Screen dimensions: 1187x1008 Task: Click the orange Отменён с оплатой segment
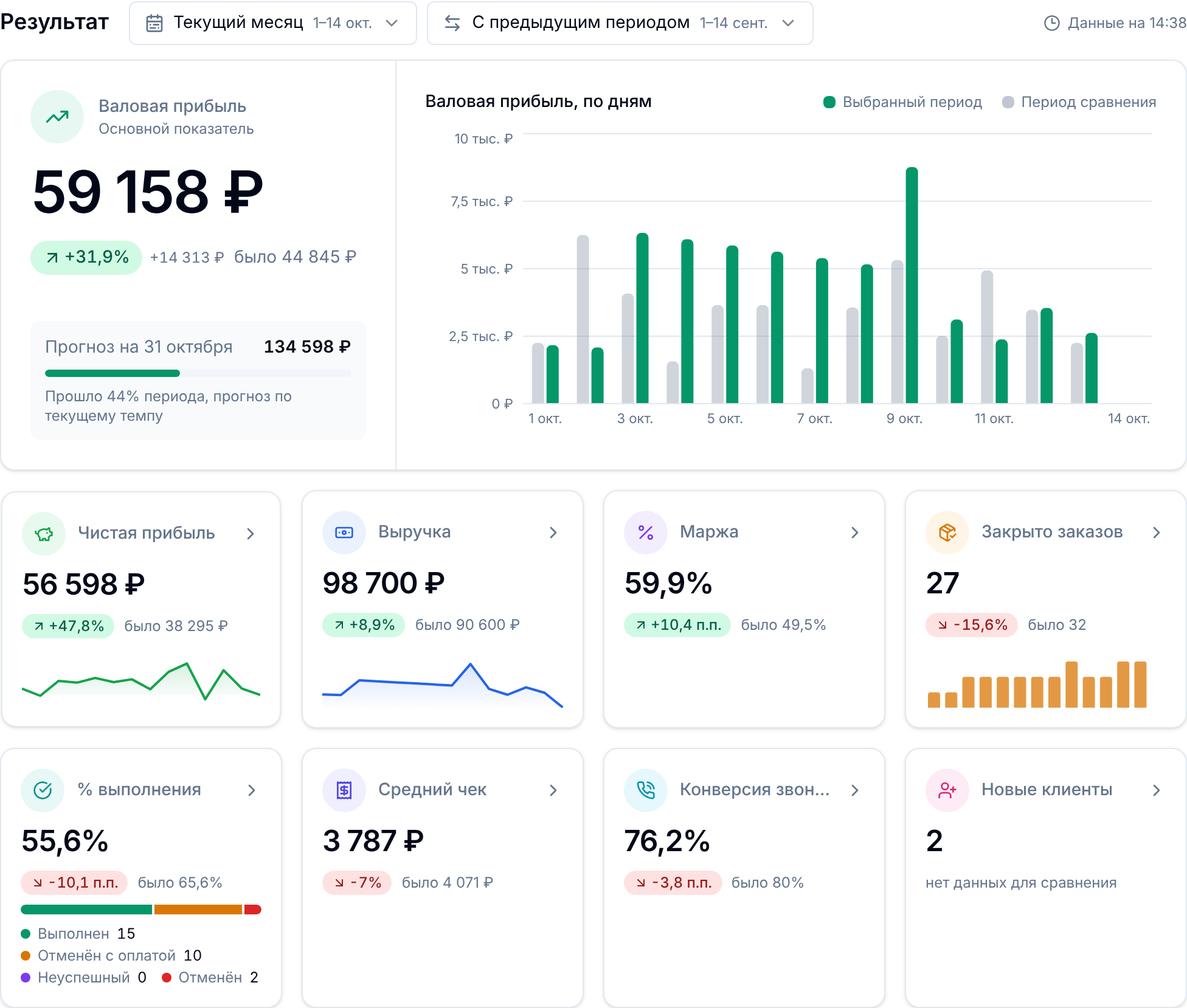coord(198,910)
